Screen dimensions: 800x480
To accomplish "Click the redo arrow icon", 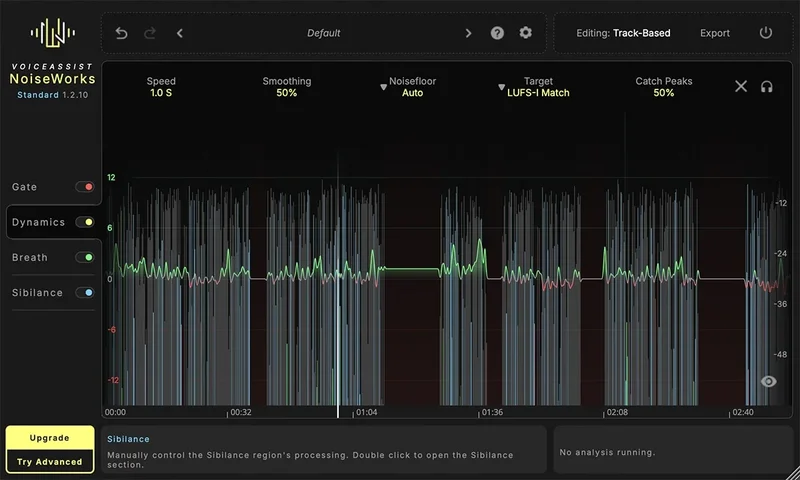I will [149, 33].
